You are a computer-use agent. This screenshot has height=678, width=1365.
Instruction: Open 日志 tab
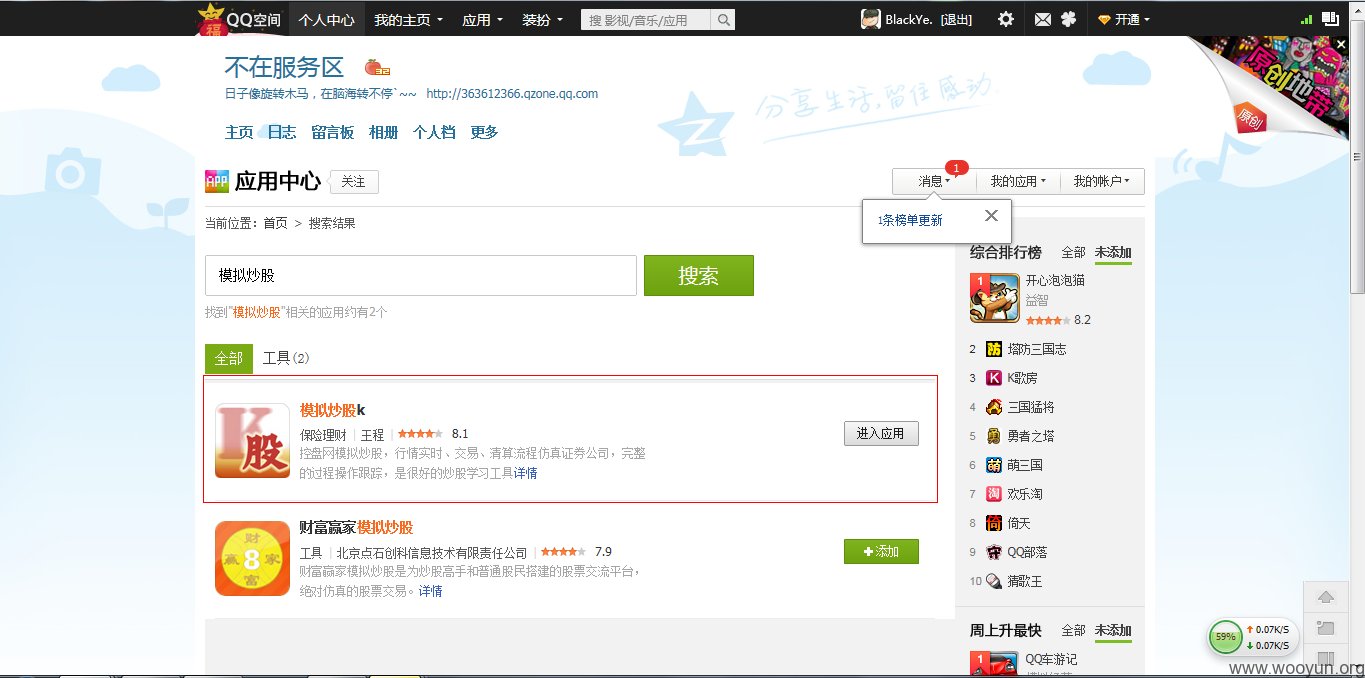(282, 132)
